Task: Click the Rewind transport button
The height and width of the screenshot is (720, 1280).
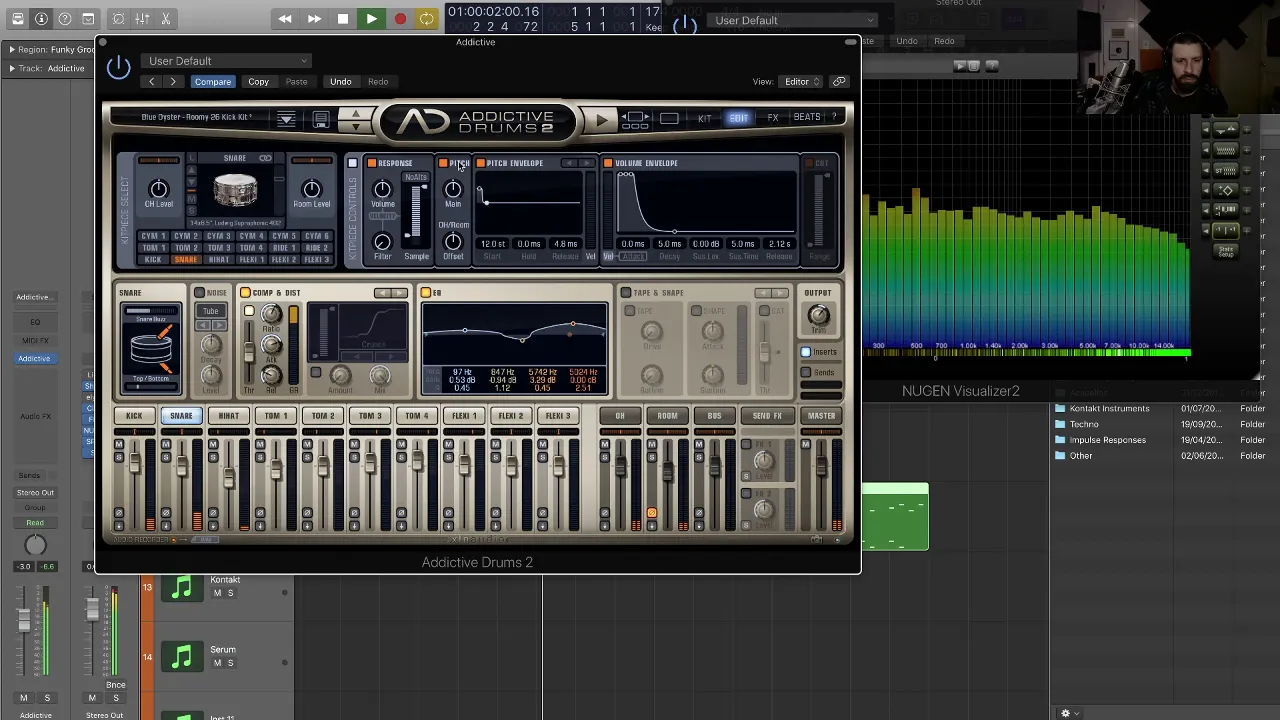Action: [285, 19]
